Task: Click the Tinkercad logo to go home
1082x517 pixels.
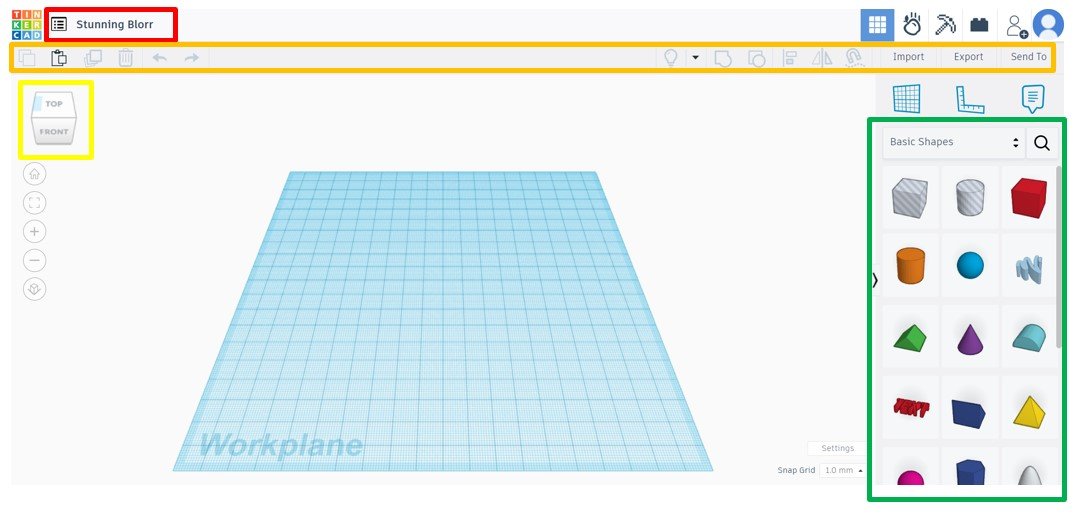Action: 27,24
